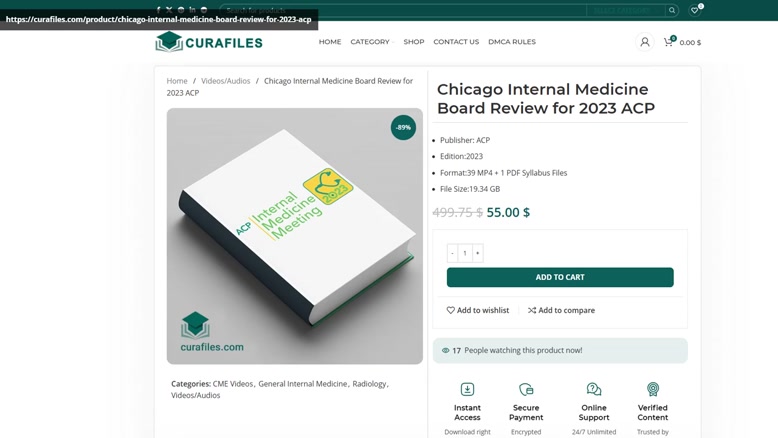Increase quantity with plus button
This screenshot has width=778, height=438.
[477, 253]
